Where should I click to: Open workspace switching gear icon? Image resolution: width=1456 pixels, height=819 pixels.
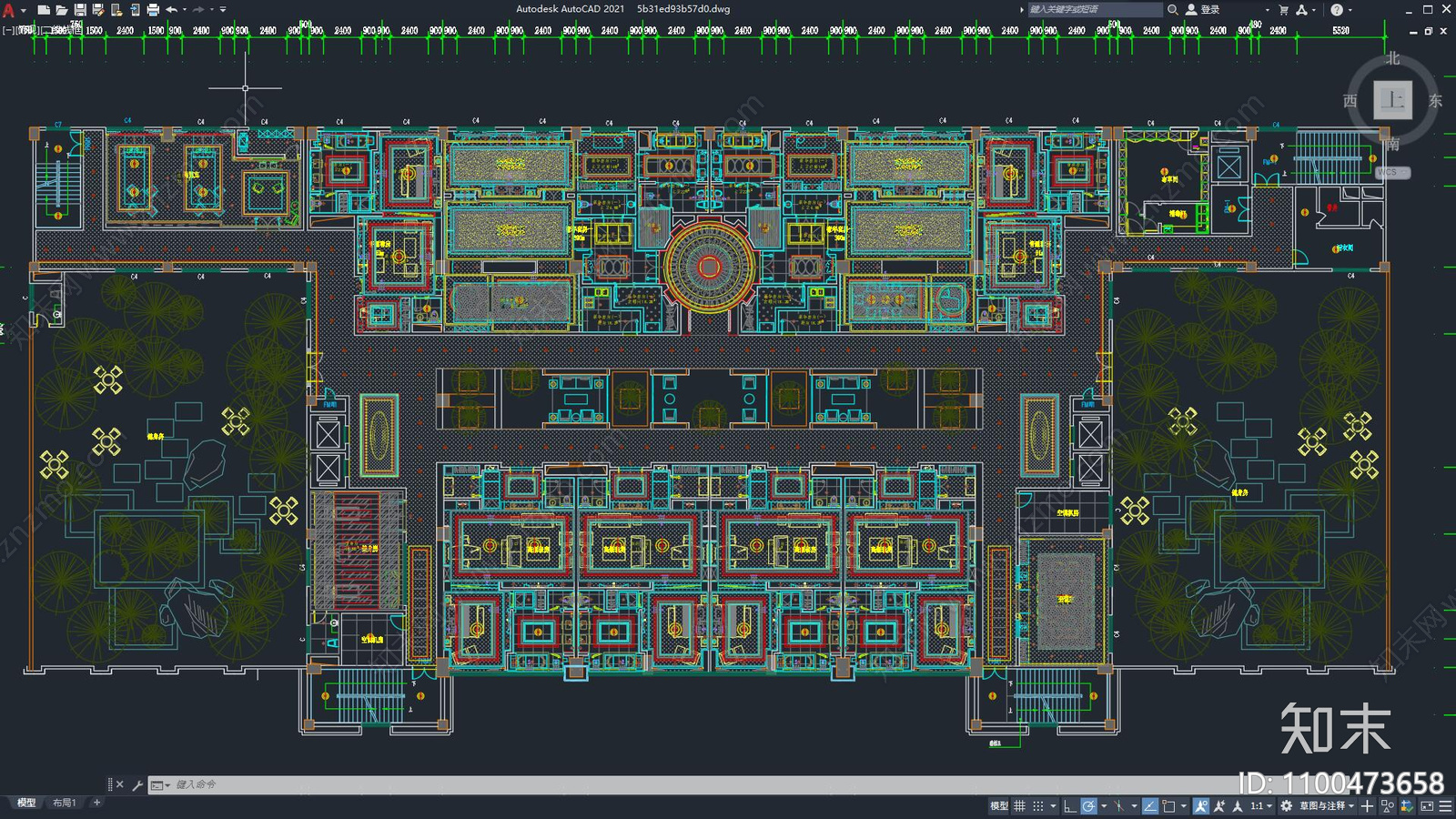[1286, 806]
